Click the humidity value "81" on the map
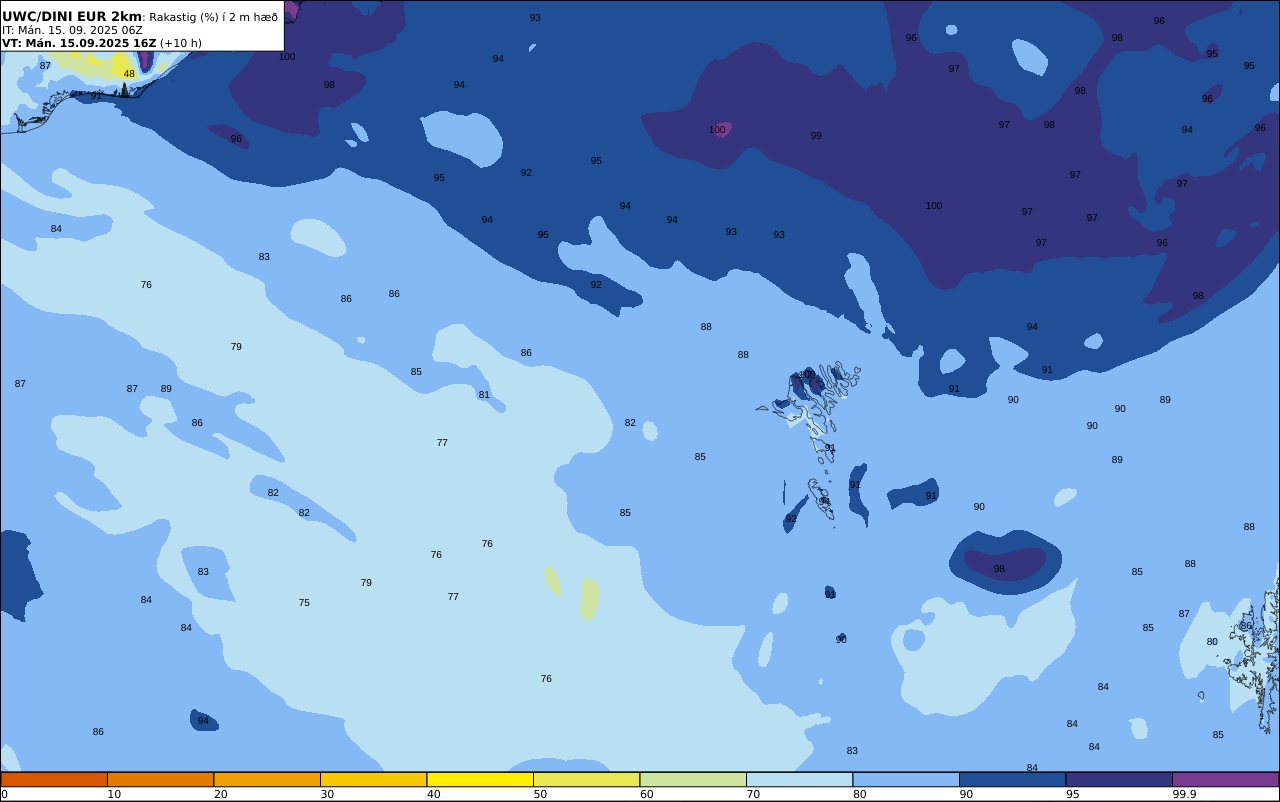The width and height of the screenshot is (1280, 802). (x=484, y=395)
